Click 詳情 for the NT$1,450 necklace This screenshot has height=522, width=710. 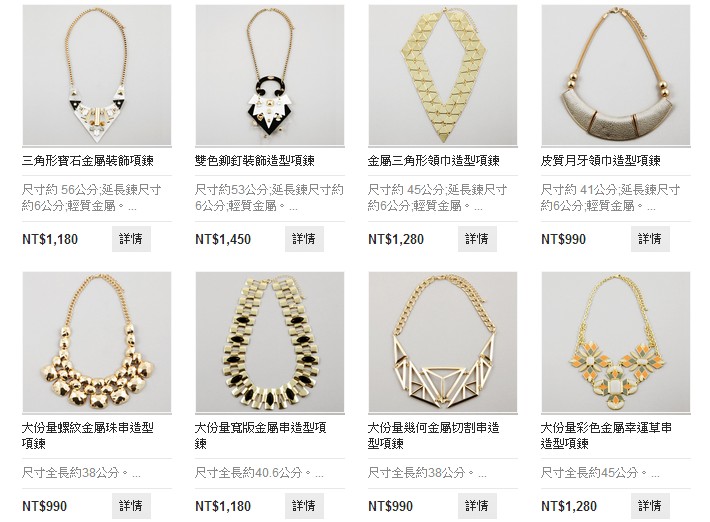click(304, 239)
